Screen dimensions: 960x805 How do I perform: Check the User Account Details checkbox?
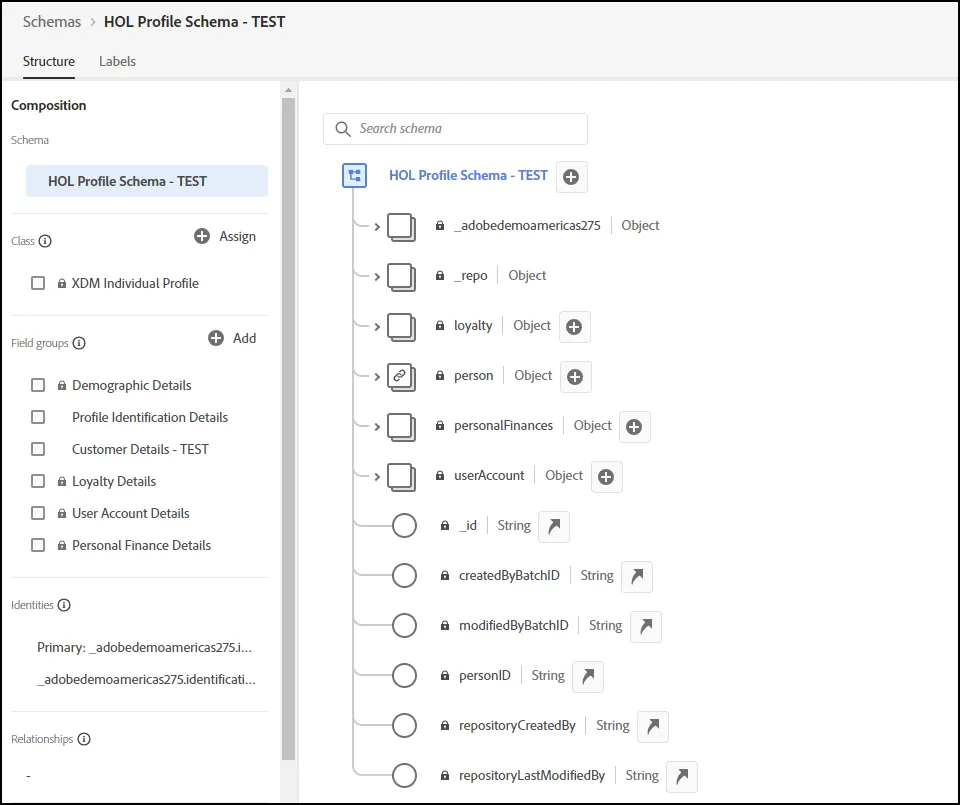pos(38,513)
